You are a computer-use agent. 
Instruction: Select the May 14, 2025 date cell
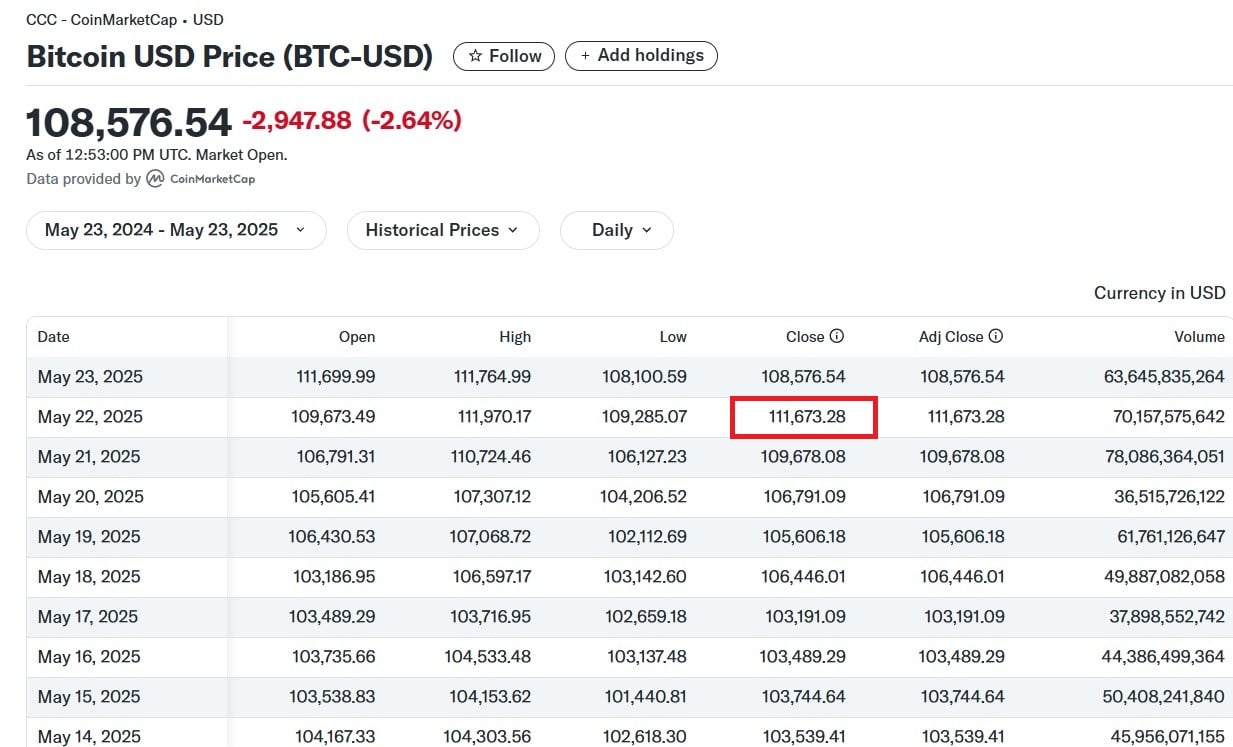(90, 737)
